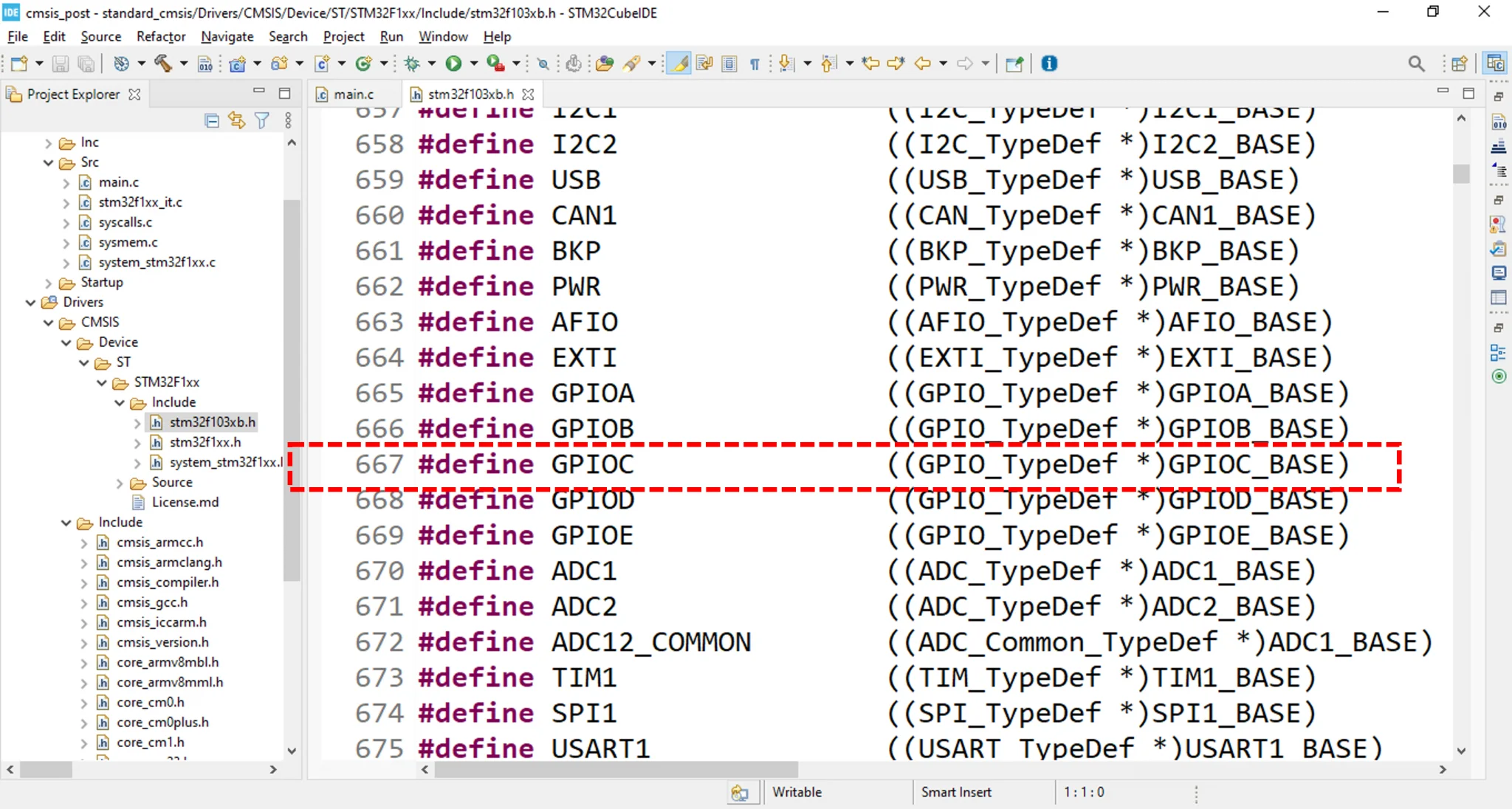Click the filter funnel in Project Explorer

coord(261,120)
